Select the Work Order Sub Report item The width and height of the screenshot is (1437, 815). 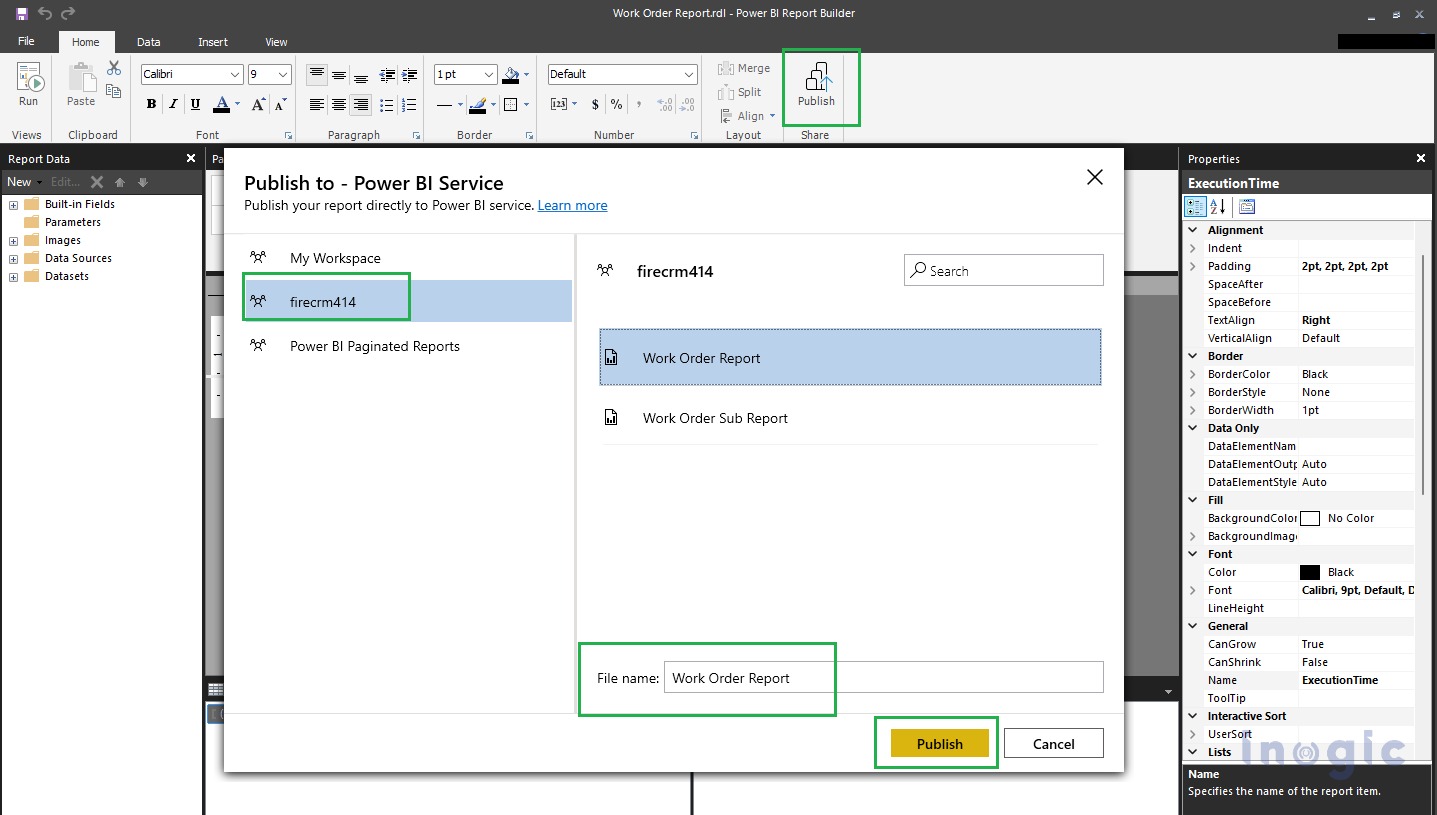pyautogui.click(x=716, y=418)
